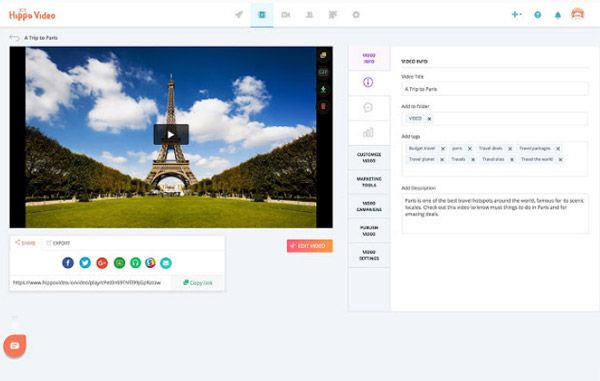Click Copy link button
600x381 pixels.
[x=197, y=283]
